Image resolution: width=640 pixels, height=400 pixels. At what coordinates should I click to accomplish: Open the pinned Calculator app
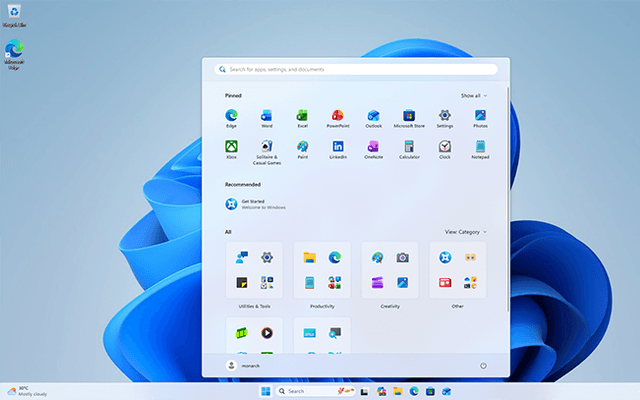pos(409,149)
